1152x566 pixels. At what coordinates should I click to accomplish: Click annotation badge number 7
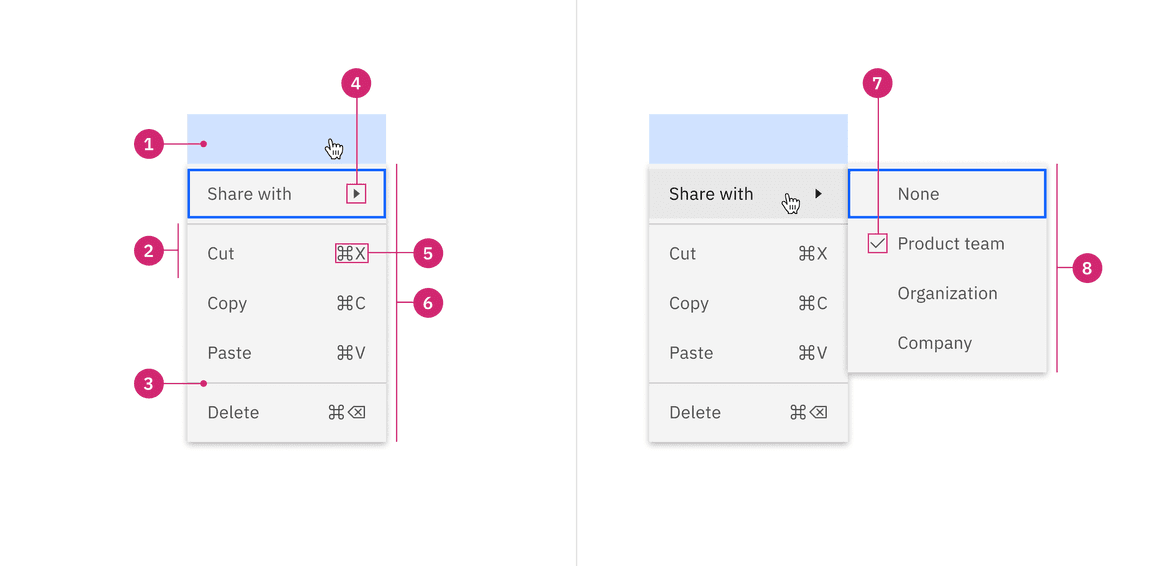877,84
